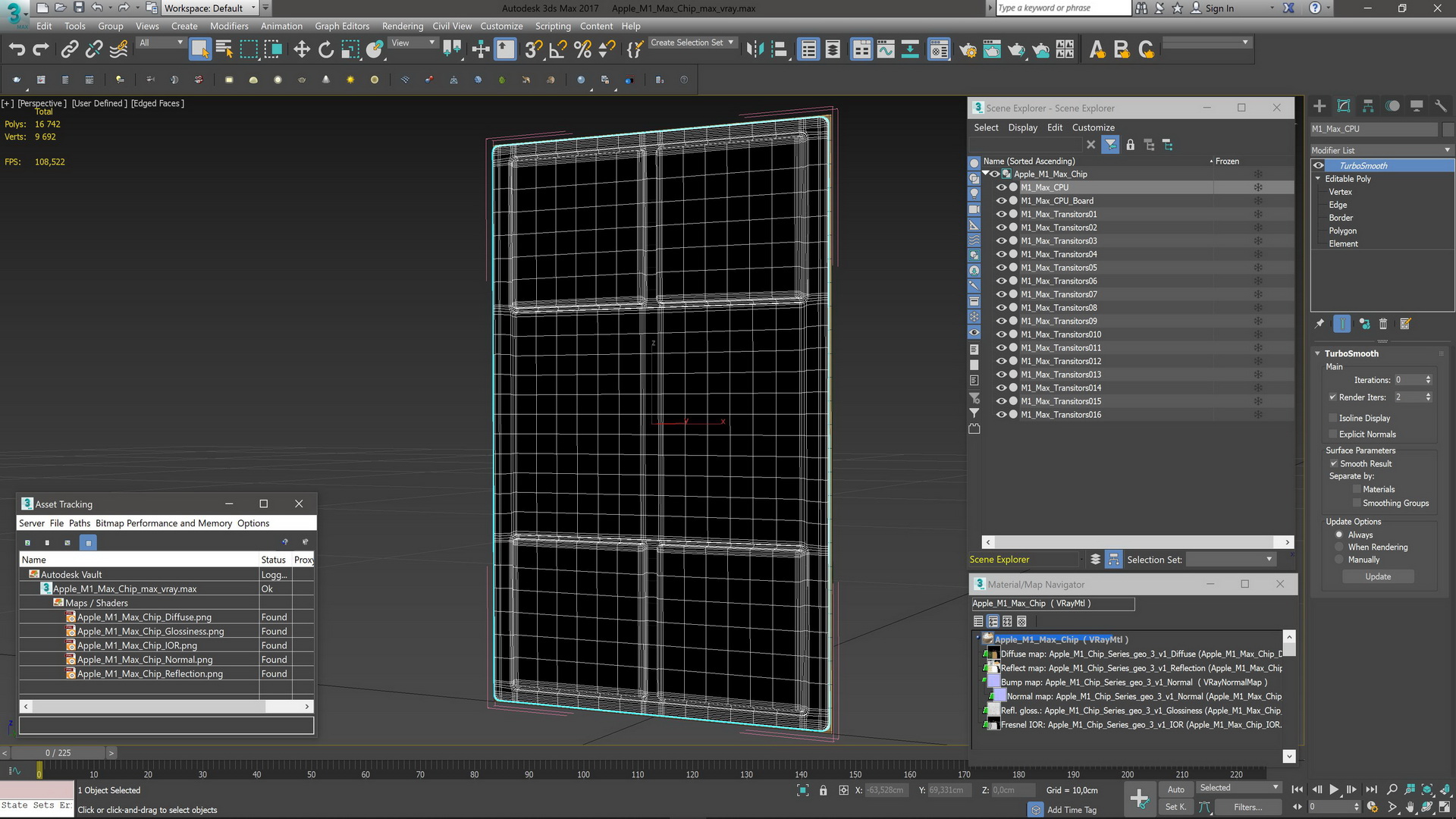
Task: Toggle Scene Explorer filter funnel icon
Action: coord(1110,144)
